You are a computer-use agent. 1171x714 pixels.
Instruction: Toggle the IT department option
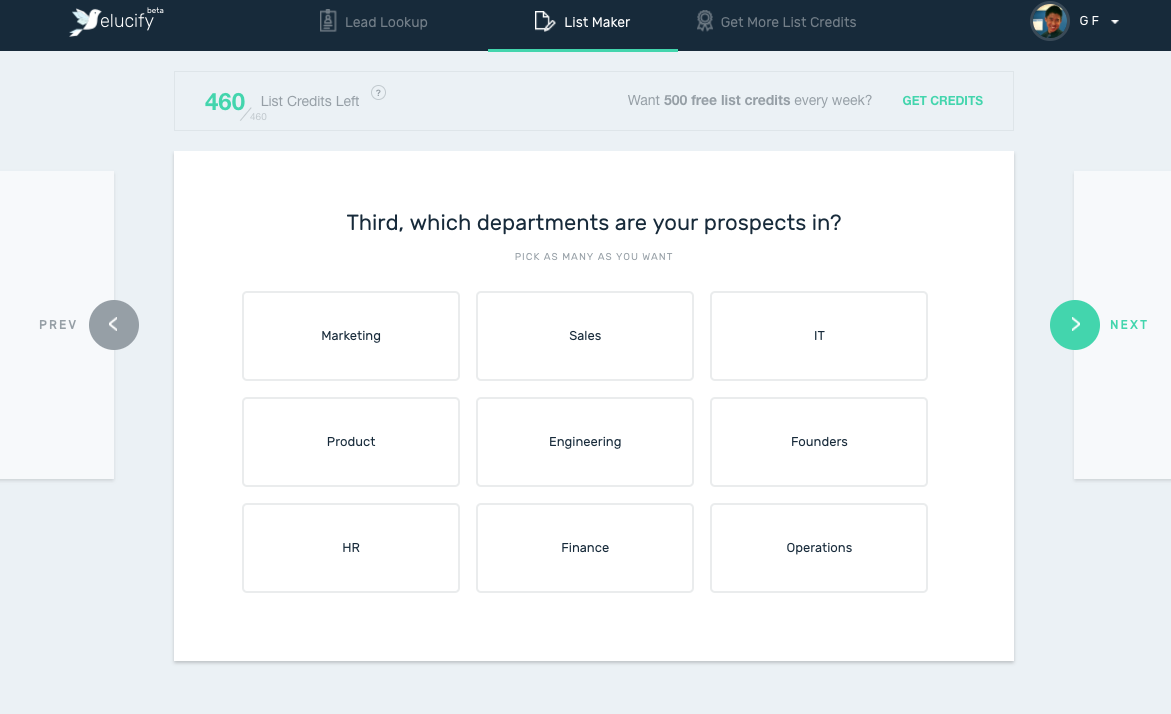[x=819, y=336]
